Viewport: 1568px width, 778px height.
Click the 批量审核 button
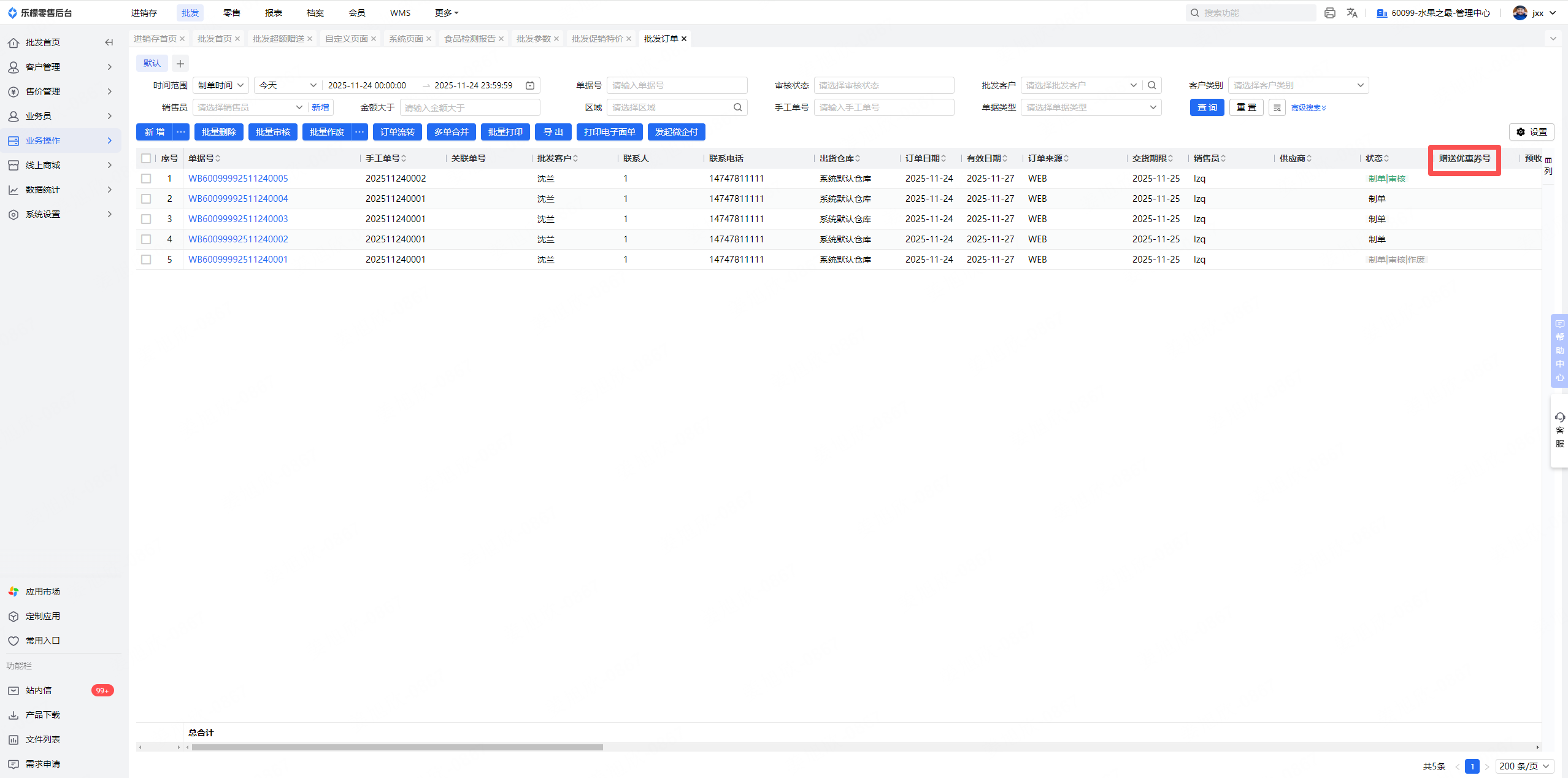coord(273,132)
